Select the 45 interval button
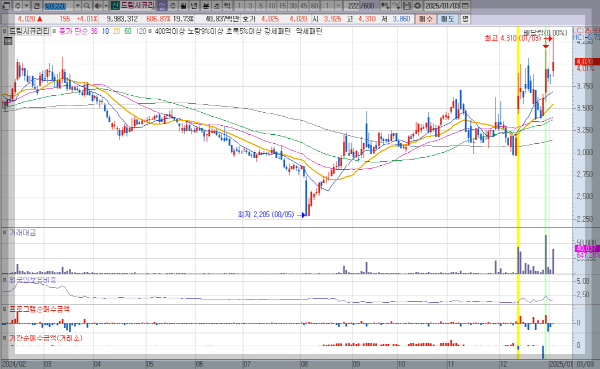 point(304,6)
